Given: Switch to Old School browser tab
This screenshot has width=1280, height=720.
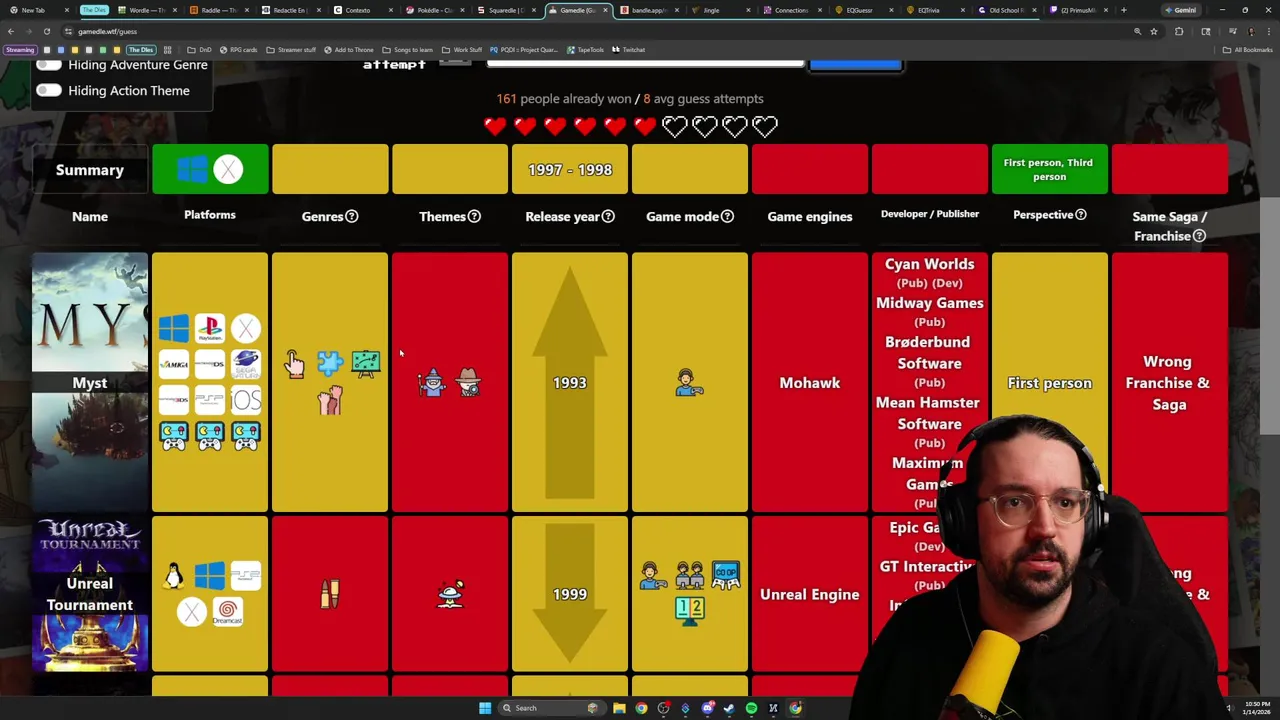Looking at the screenshot, I should [x=1006, y=10].
